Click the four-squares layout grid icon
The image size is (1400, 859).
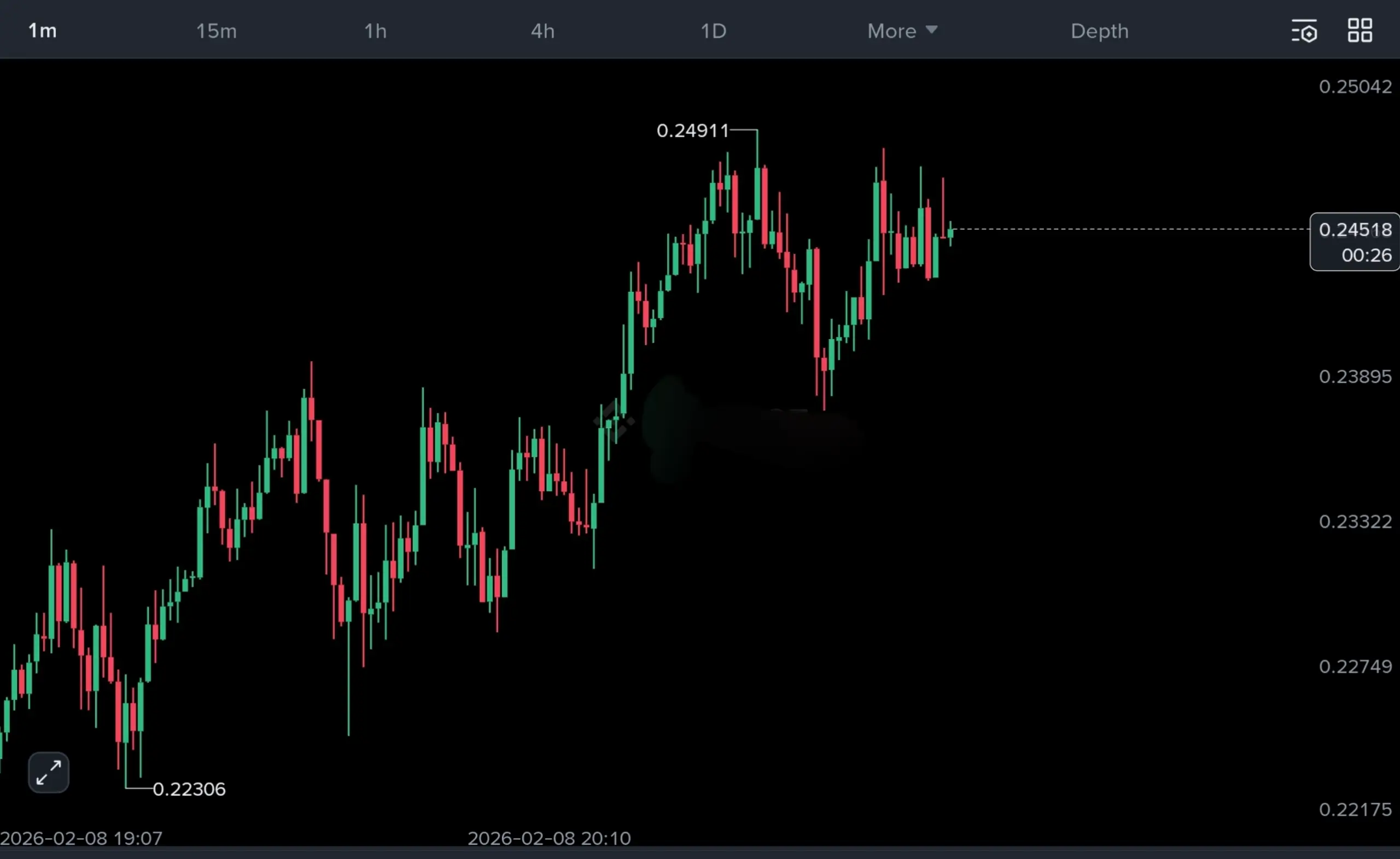click(x=1360, y=31)
